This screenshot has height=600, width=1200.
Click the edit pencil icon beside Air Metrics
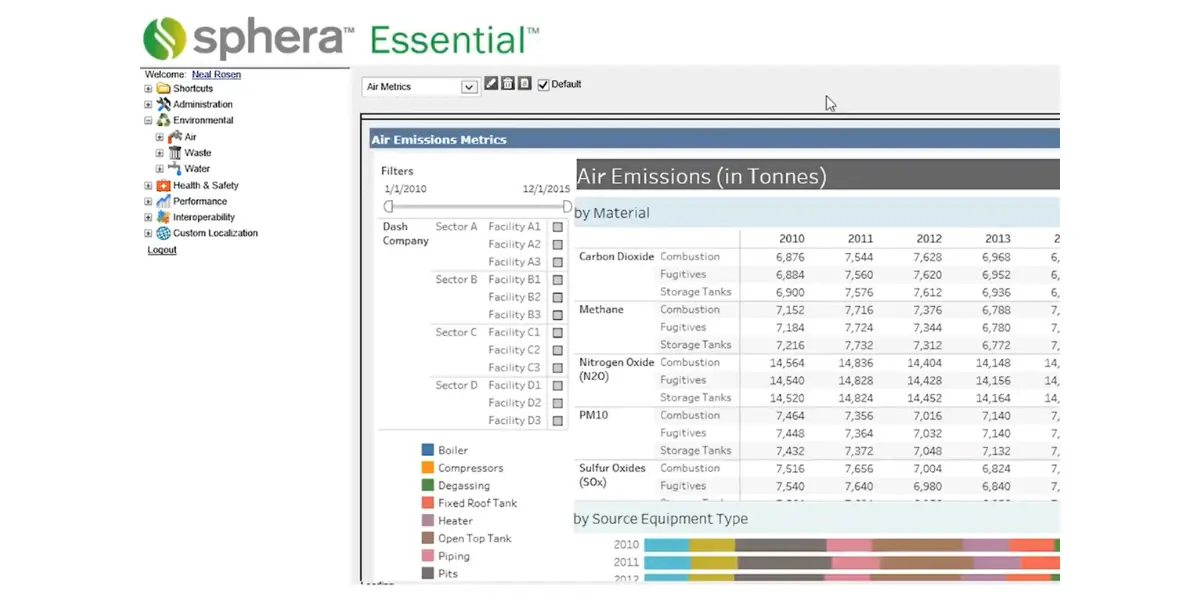pyautogui.click(x=491, y=85)
